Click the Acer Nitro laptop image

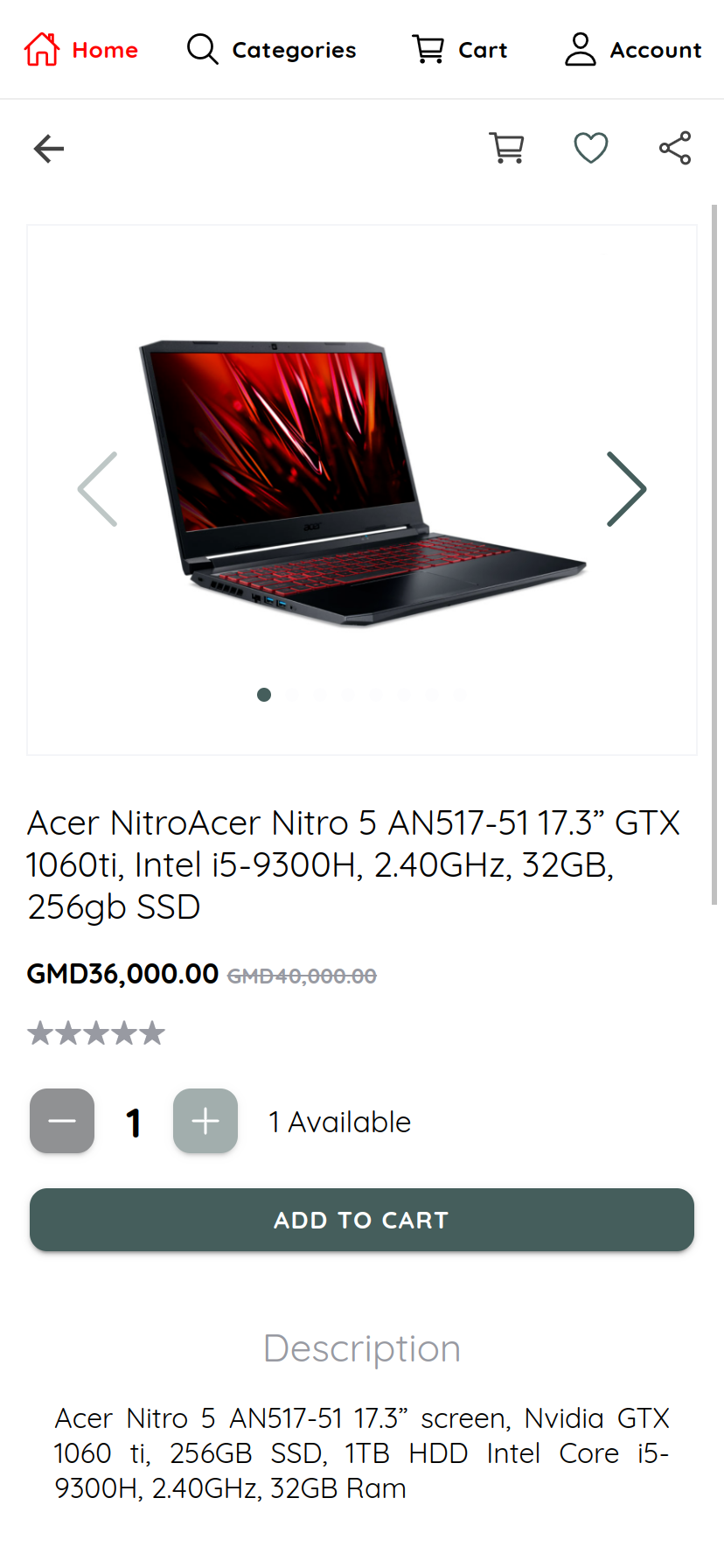362,483
